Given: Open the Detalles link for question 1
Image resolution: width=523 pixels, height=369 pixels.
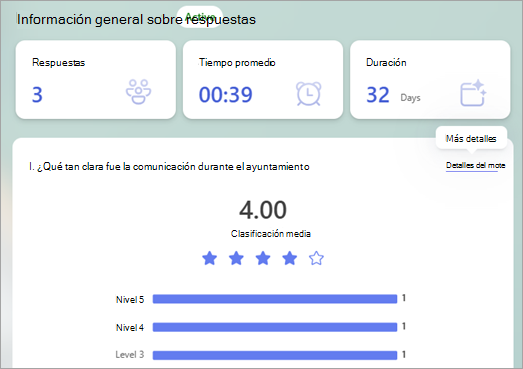Looking at the screenshot, I should (x=475, y=165).
